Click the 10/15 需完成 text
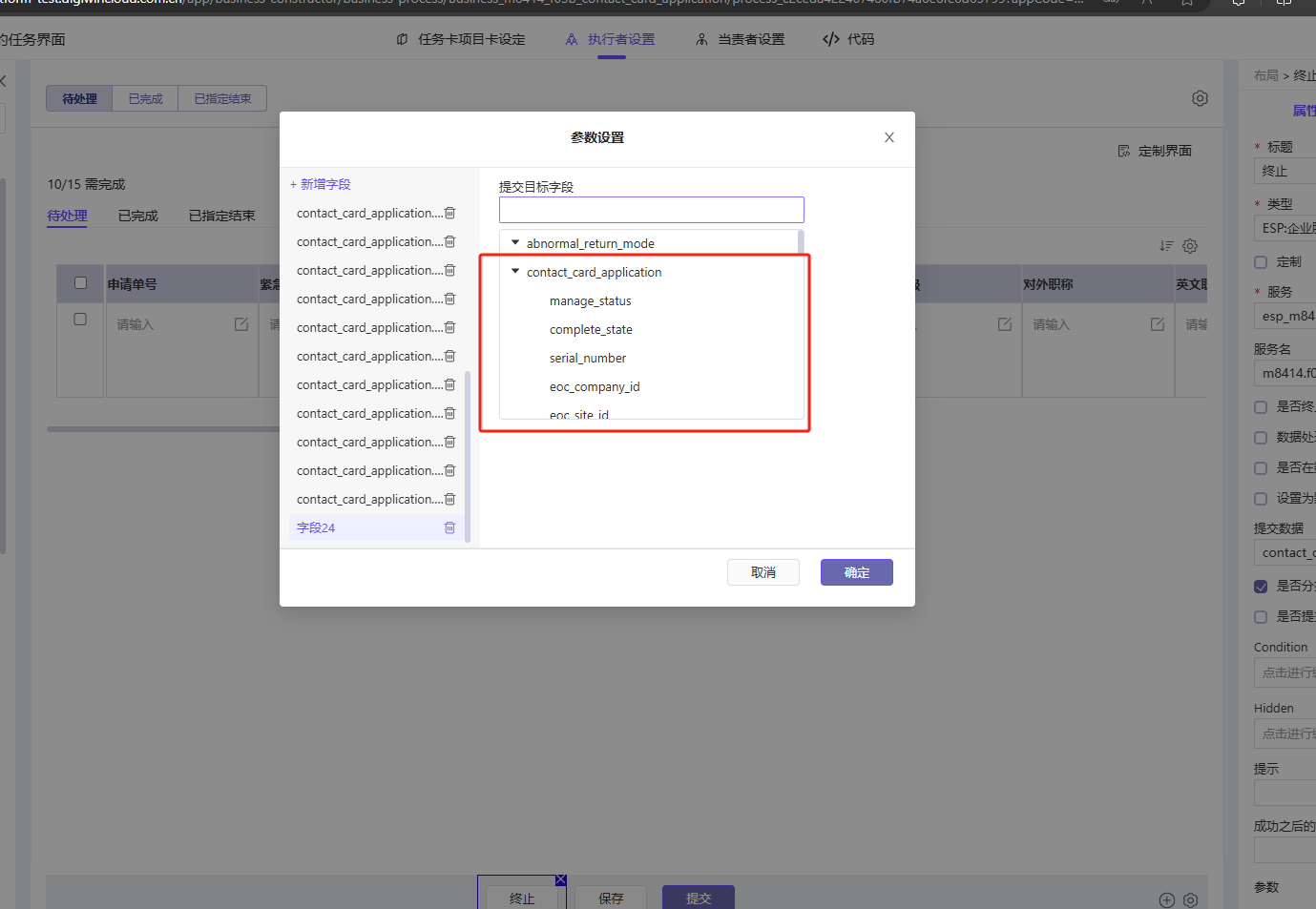The width and height of the screenshot is (1316, 909). 87,184
